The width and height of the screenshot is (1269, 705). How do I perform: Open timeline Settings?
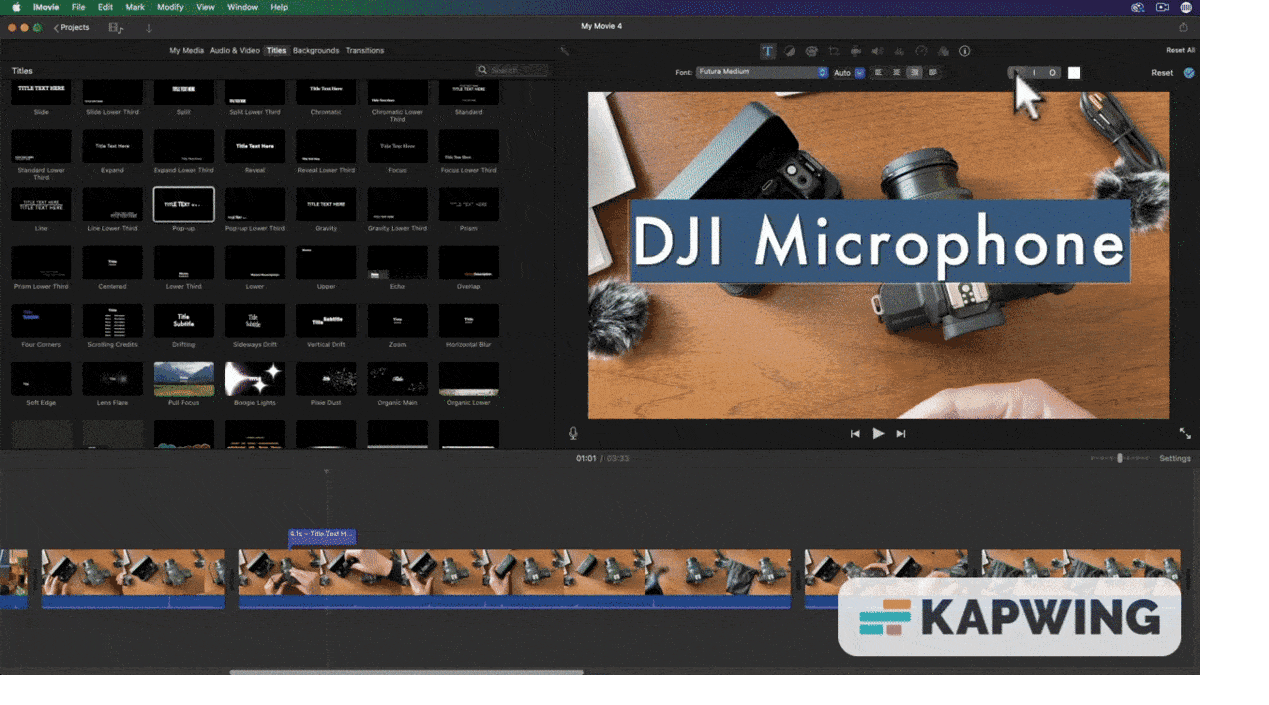pyautogui.click(x=1175, y=458)
